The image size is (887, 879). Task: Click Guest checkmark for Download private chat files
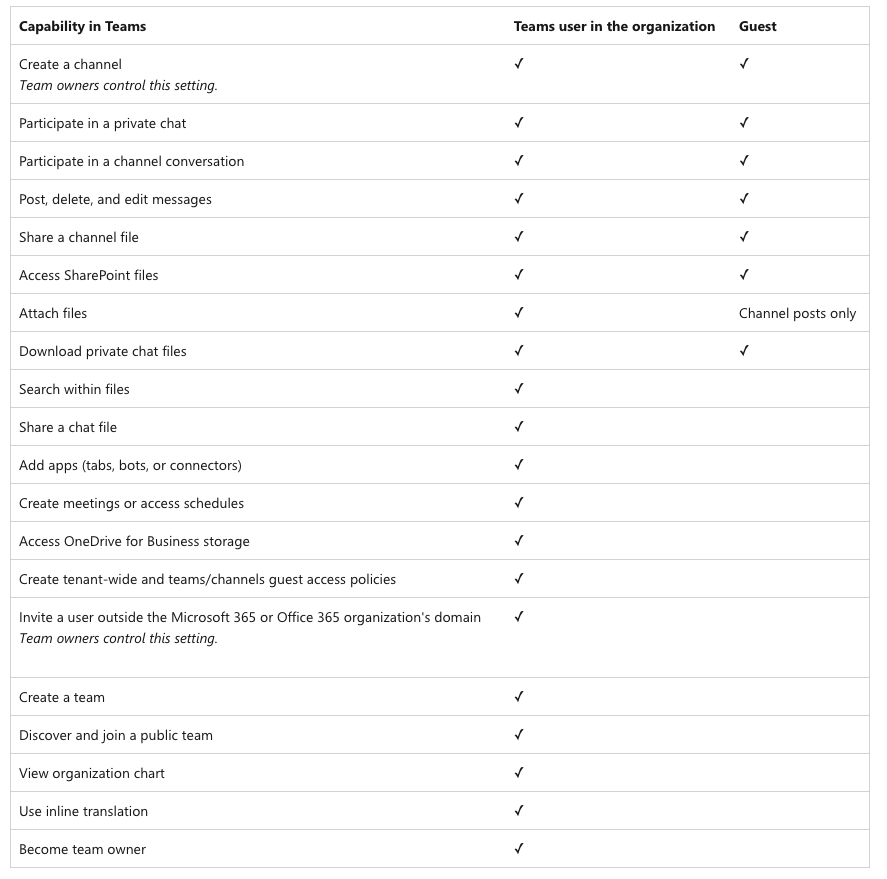point(744,350)
